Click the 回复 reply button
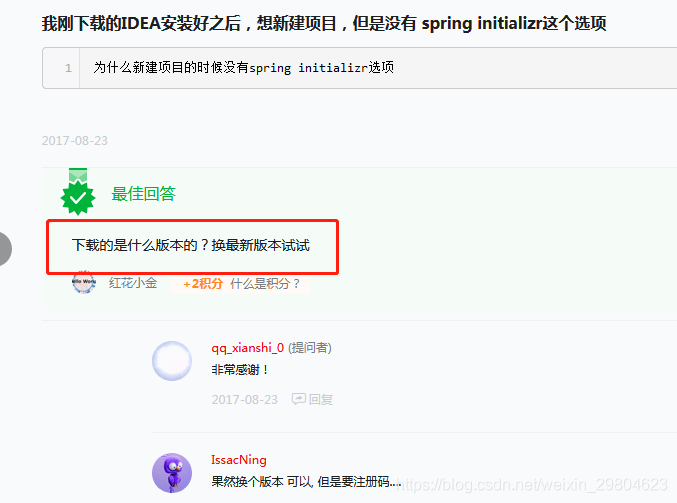The height and width of the screenshot is (503, 677). [x=320, y=399]
